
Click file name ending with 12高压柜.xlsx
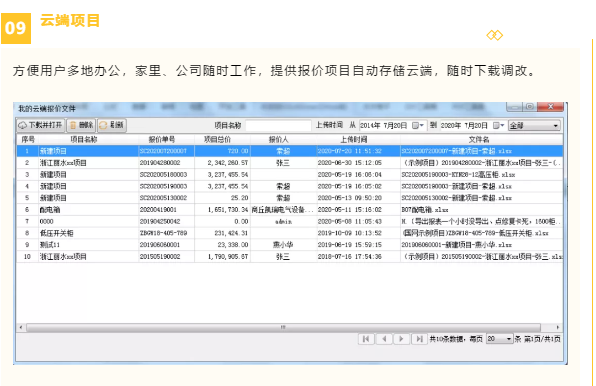(458, 175)
